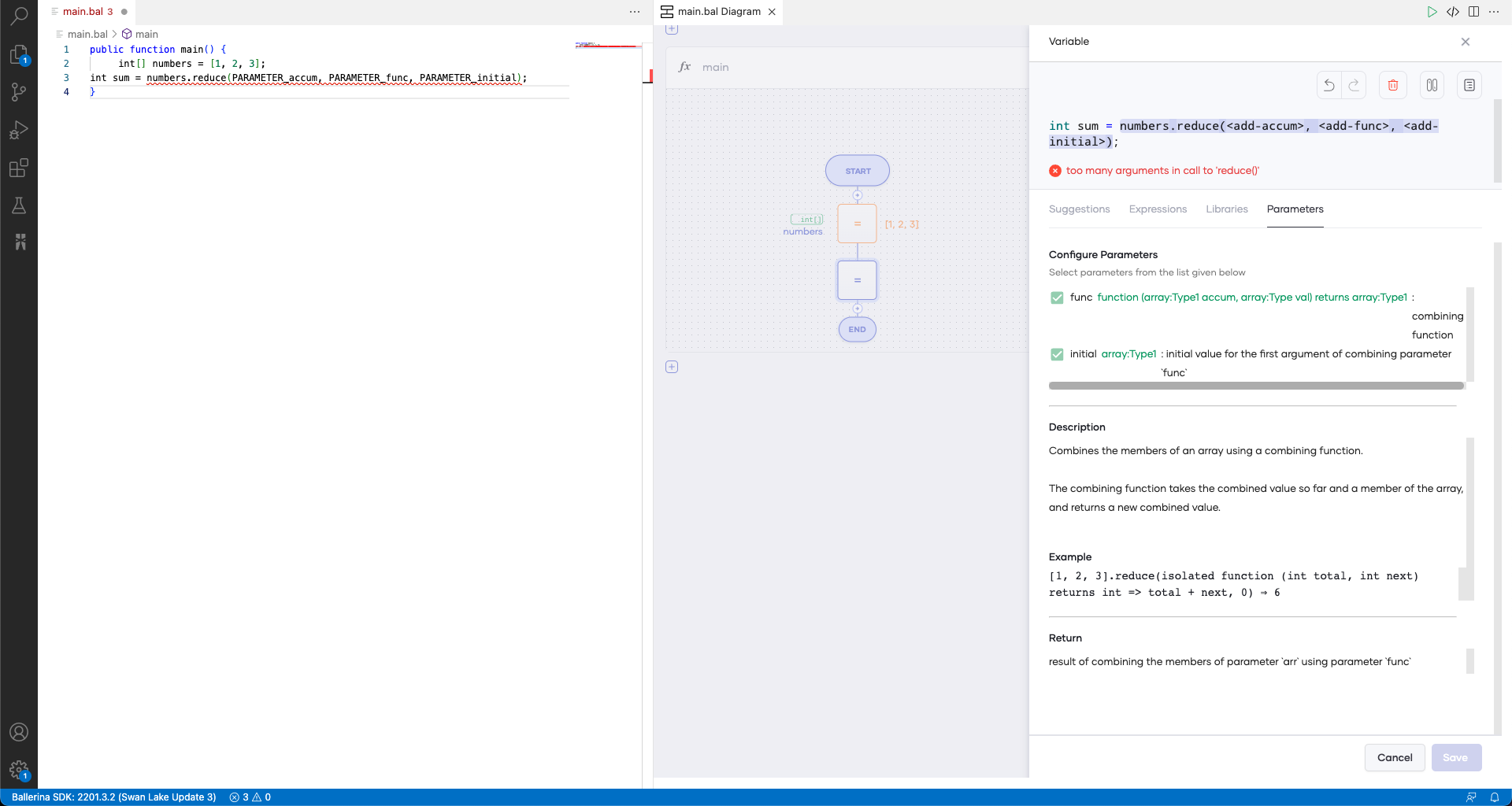The image size is (1512, 806).
Task: Expand the main function breadcrumb
Action: [146, 34]
